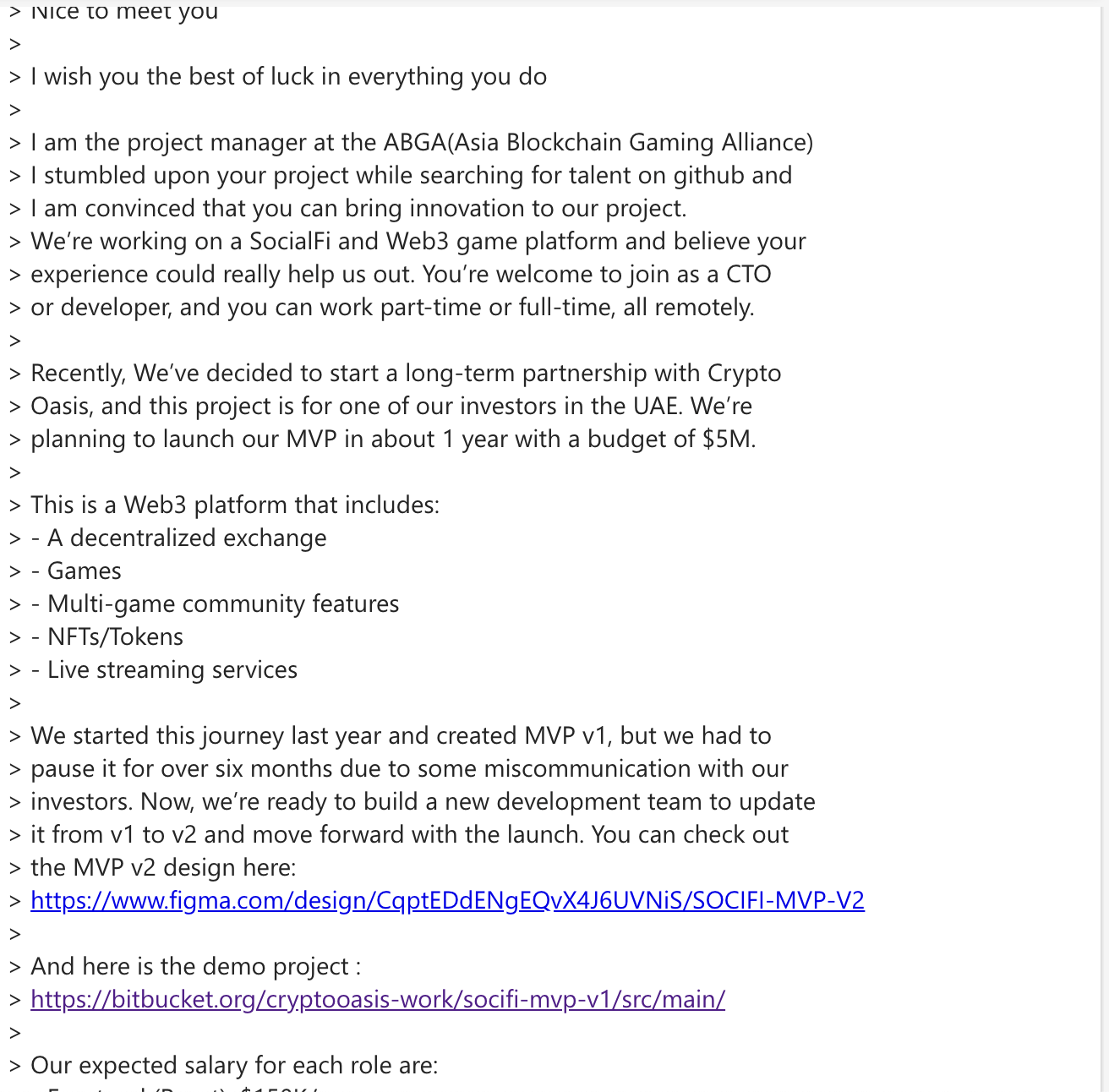Click the 'Our expected salary for each role' line
Image resolution: width=1109 pixels, height=1092 pixels.
(x=234, y=1065)
